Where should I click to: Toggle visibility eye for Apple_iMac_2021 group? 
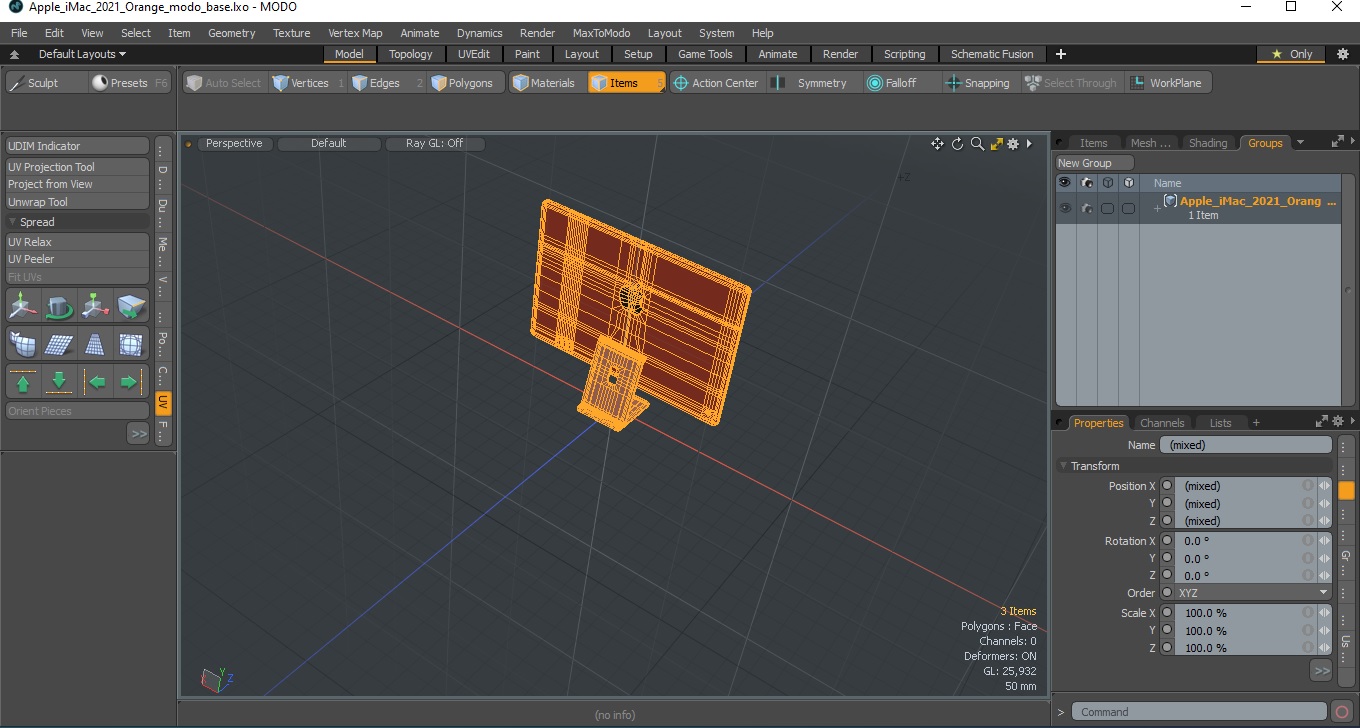1065,208
